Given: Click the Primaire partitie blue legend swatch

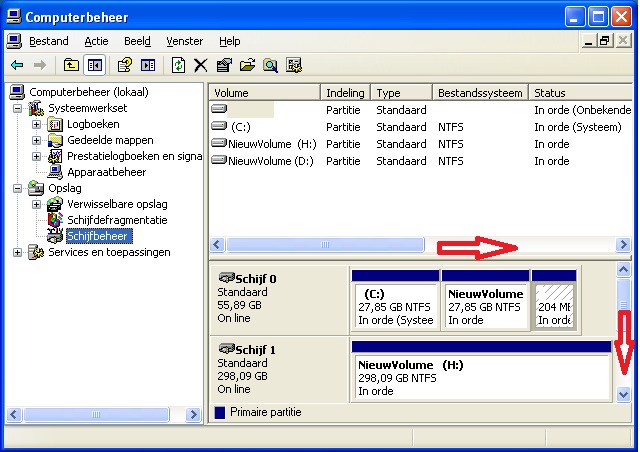Looking at the screenshot, I should tap(220, 412).
